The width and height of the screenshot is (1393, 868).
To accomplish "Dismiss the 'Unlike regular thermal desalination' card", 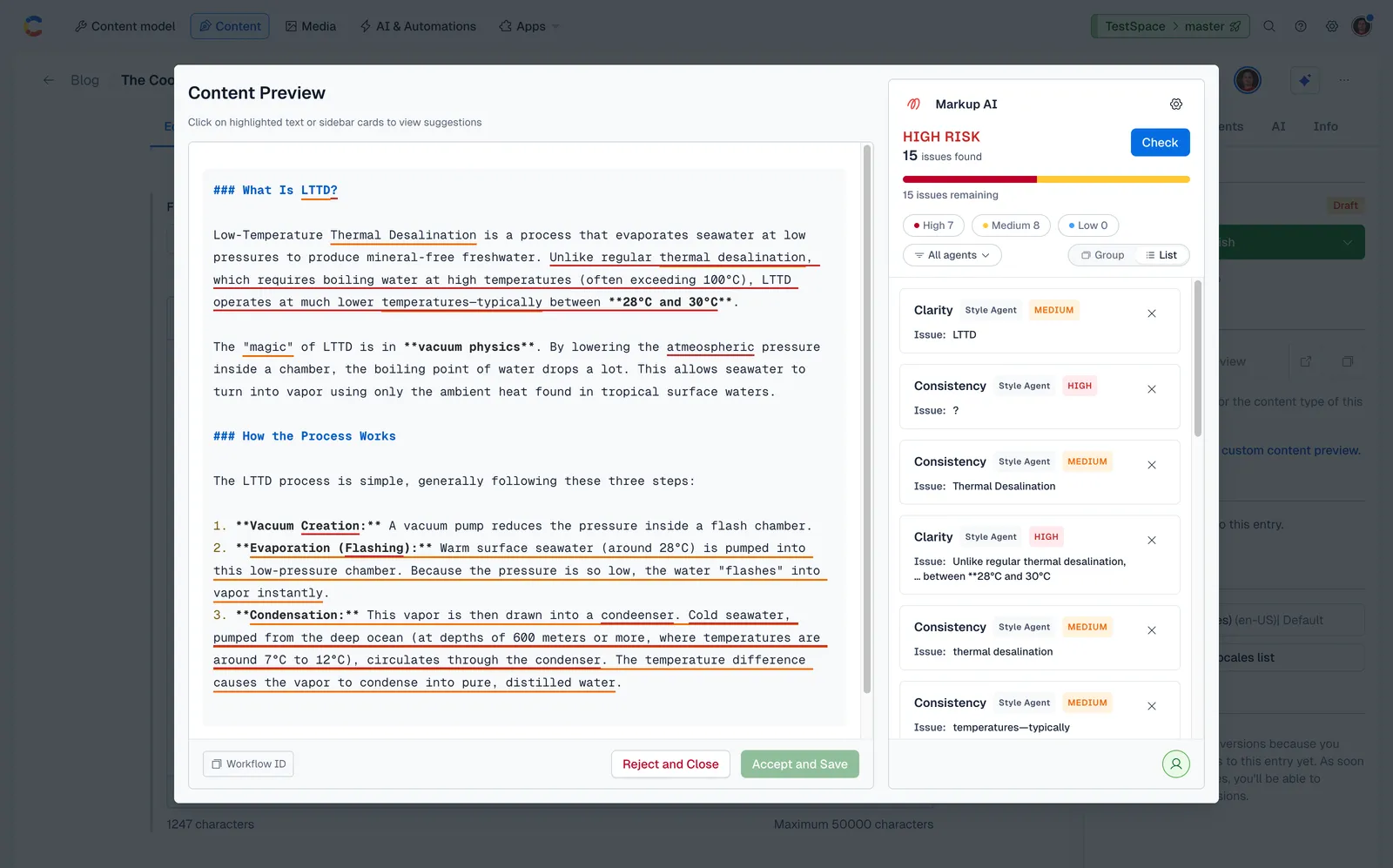I will point(1151,541).
